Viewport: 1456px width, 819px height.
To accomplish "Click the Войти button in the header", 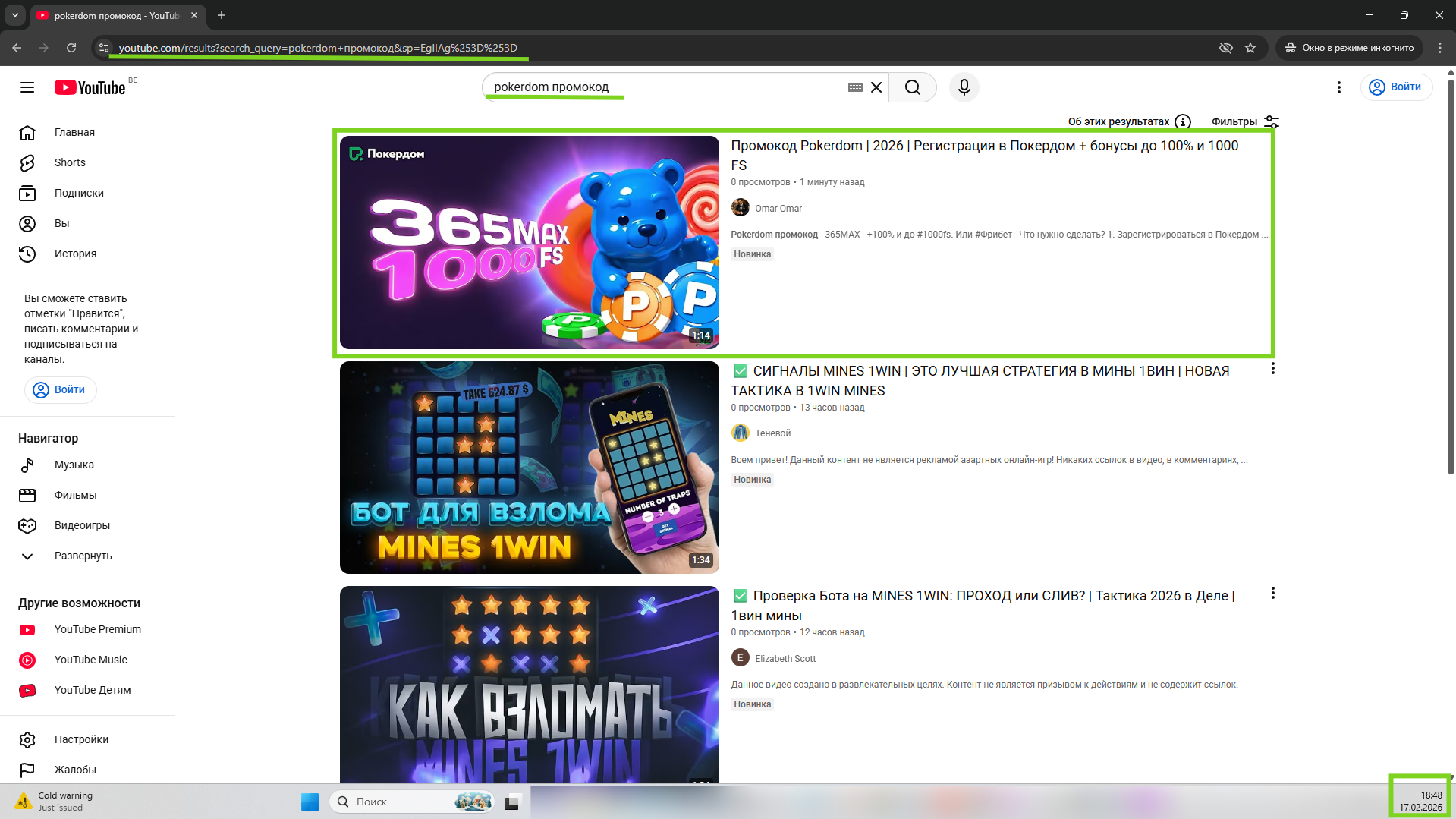I will click(1396, 87).
